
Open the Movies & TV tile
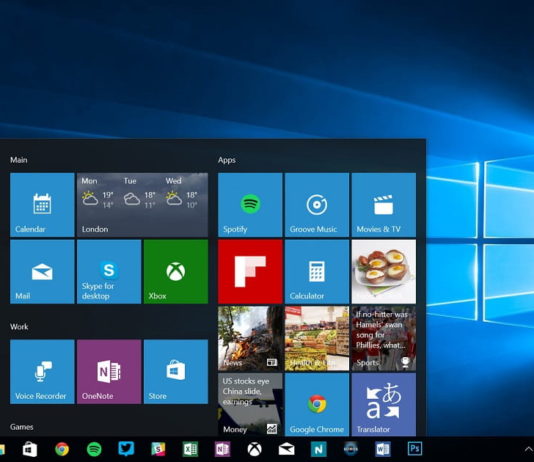[384, 205]
